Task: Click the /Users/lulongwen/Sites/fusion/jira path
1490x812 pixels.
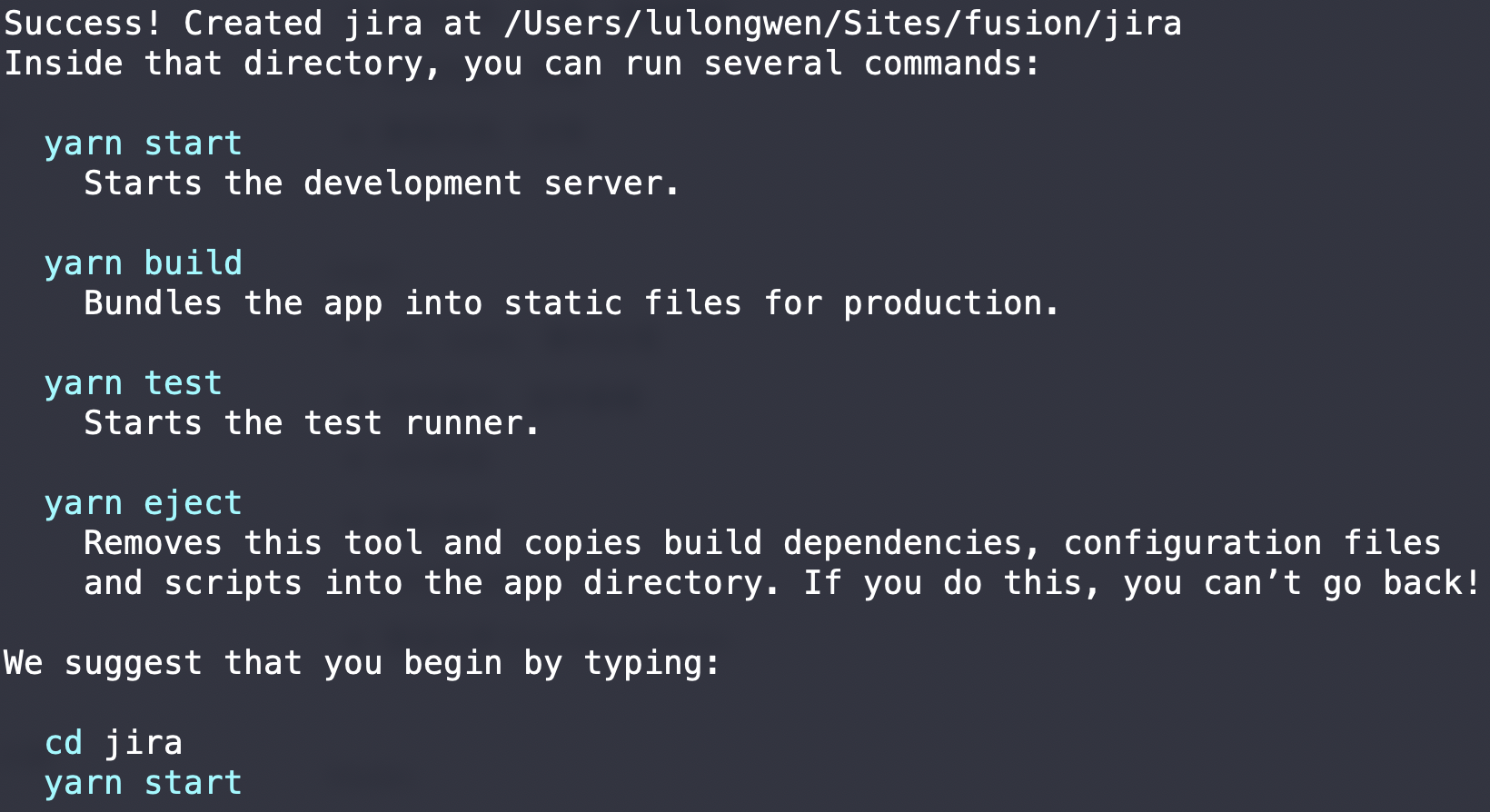Action: pyautogui.click(x=842, y=24)
